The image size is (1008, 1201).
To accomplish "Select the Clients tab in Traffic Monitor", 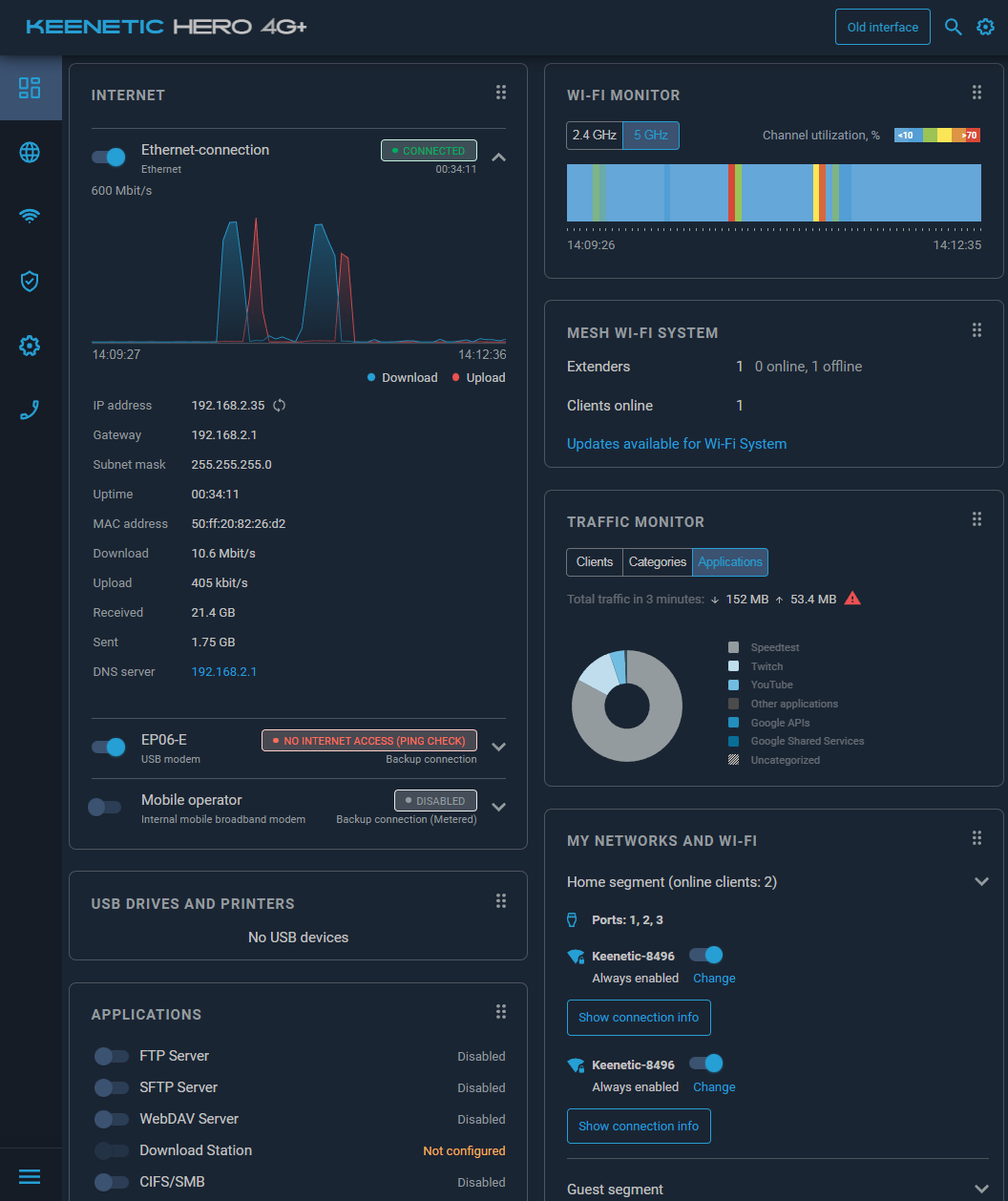I will pyautogui.click(x=594, y=562).
